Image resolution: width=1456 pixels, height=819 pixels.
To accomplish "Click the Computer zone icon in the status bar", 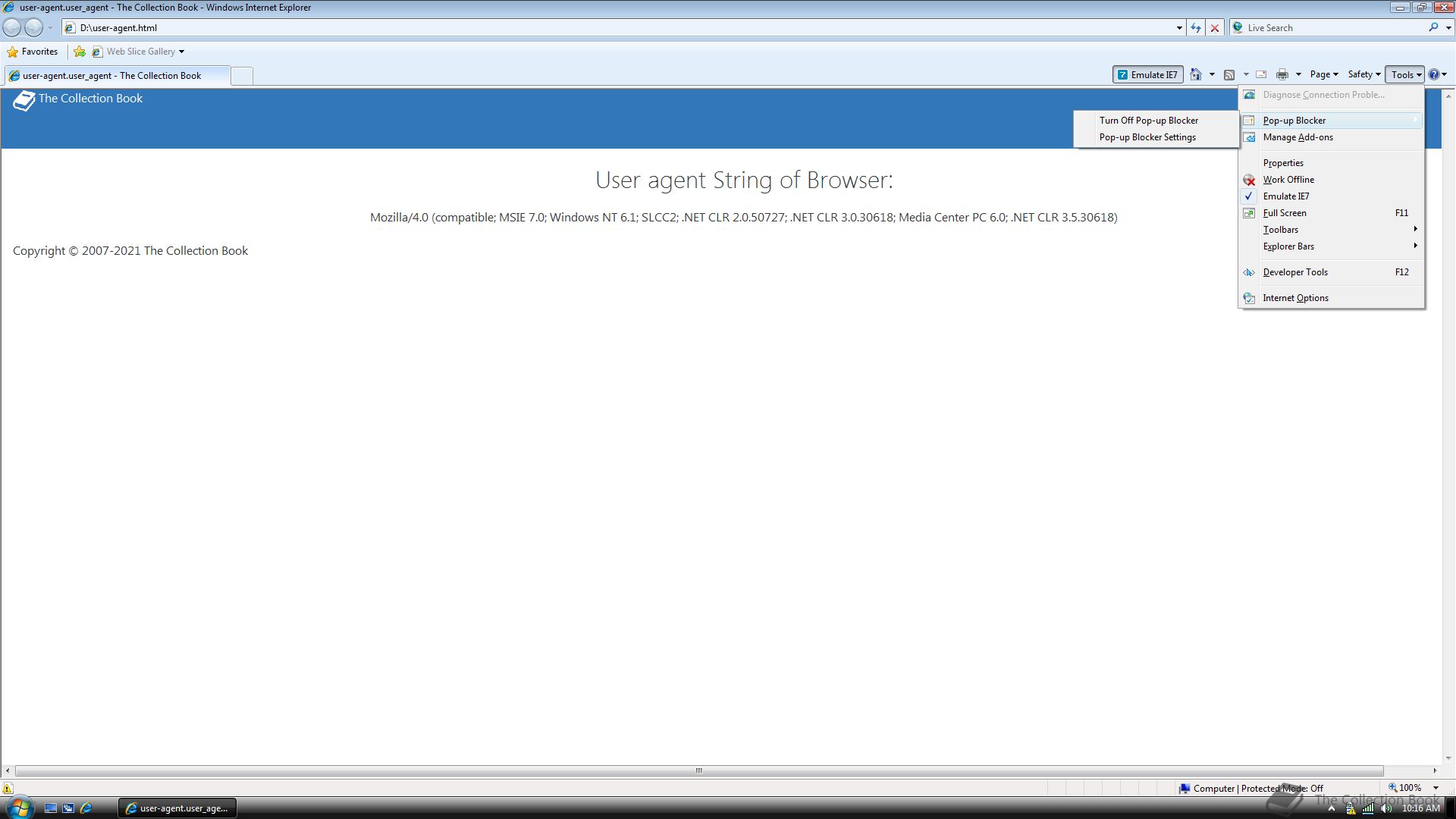I will 1185,789.
